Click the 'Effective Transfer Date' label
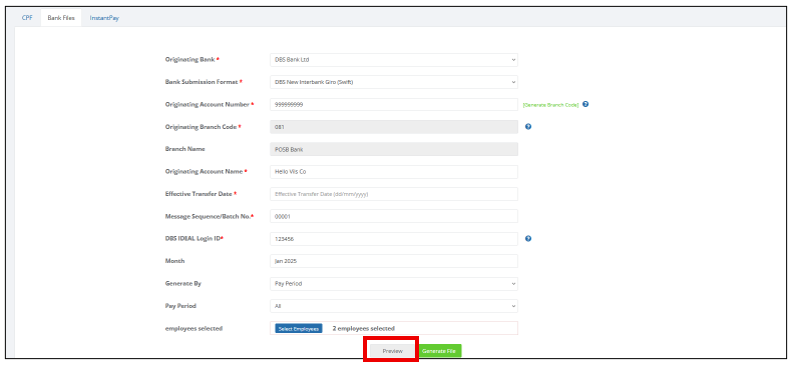The width and height of the screenshot is (791, 367). click(199, 194)
